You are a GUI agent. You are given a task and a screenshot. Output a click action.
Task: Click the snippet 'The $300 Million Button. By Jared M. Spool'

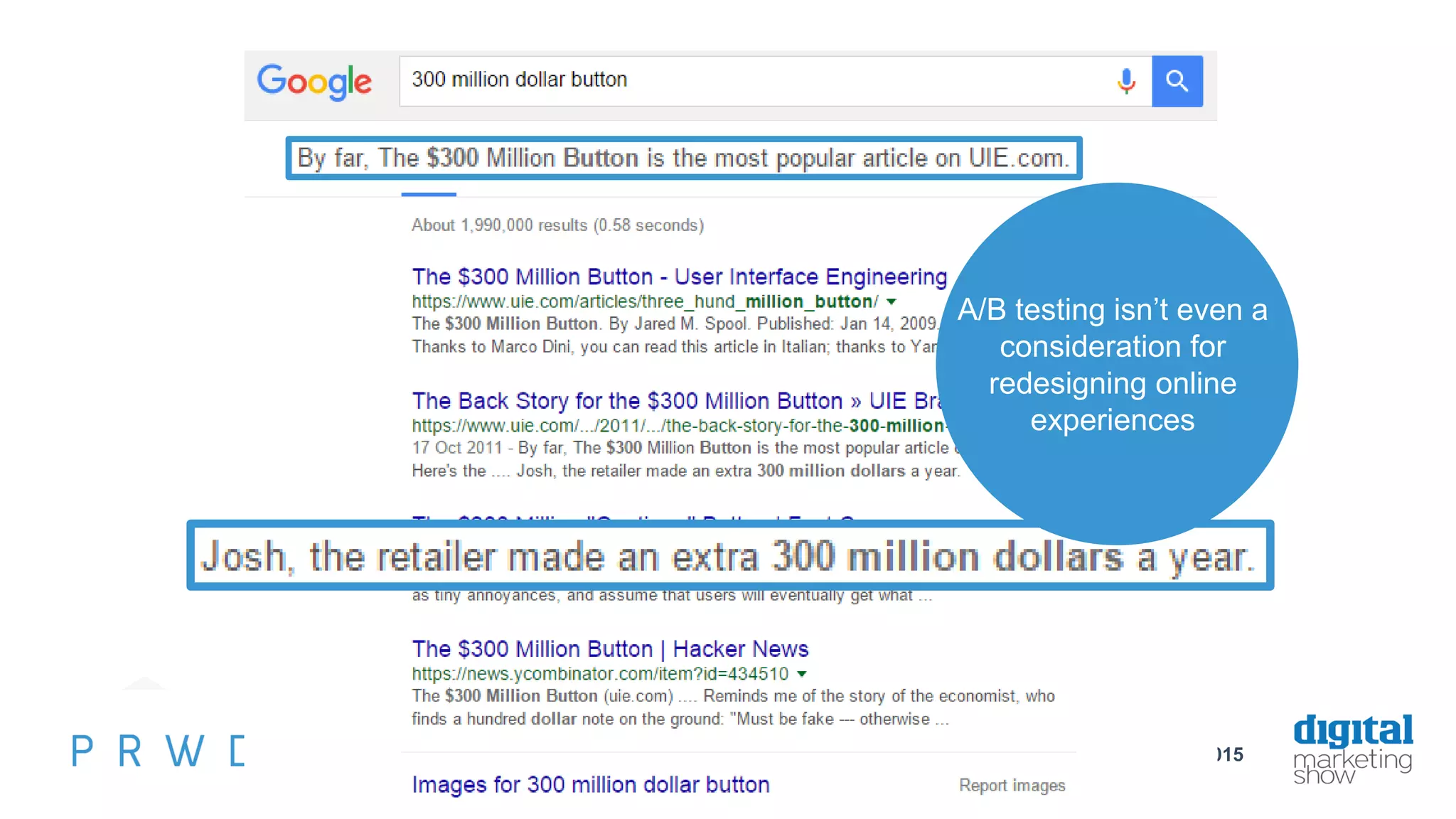coord(580,324)
